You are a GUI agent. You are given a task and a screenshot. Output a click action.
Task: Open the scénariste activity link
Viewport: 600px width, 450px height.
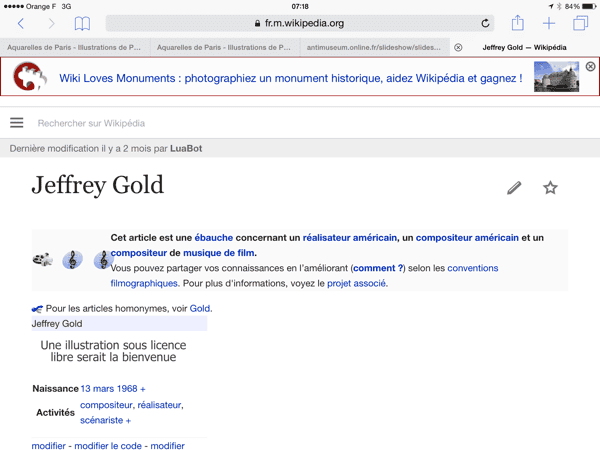[101, 421]
